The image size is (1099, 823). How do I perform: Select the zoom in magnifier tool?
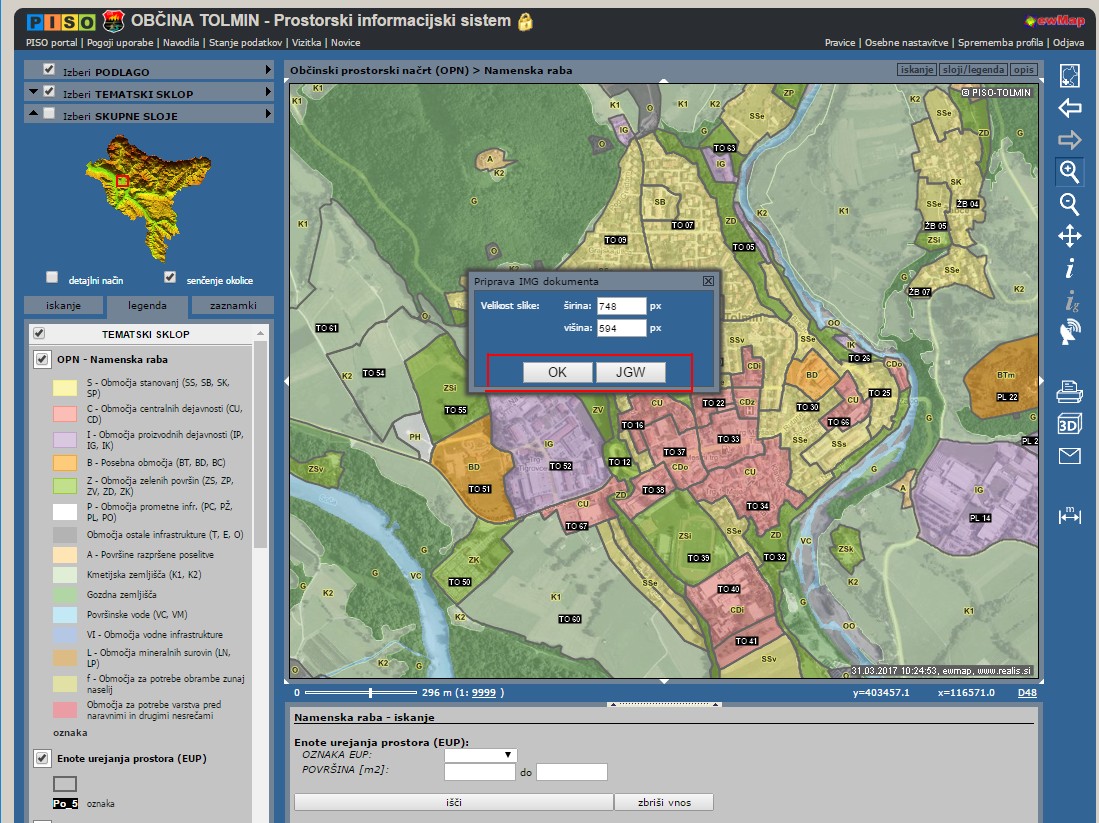click(1069, 171)
